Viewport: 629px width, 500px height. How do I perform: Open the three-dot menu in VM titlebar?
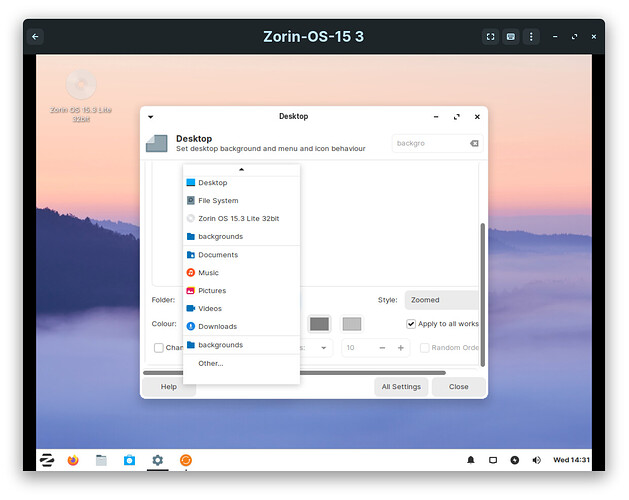click(x=531, y=37)
